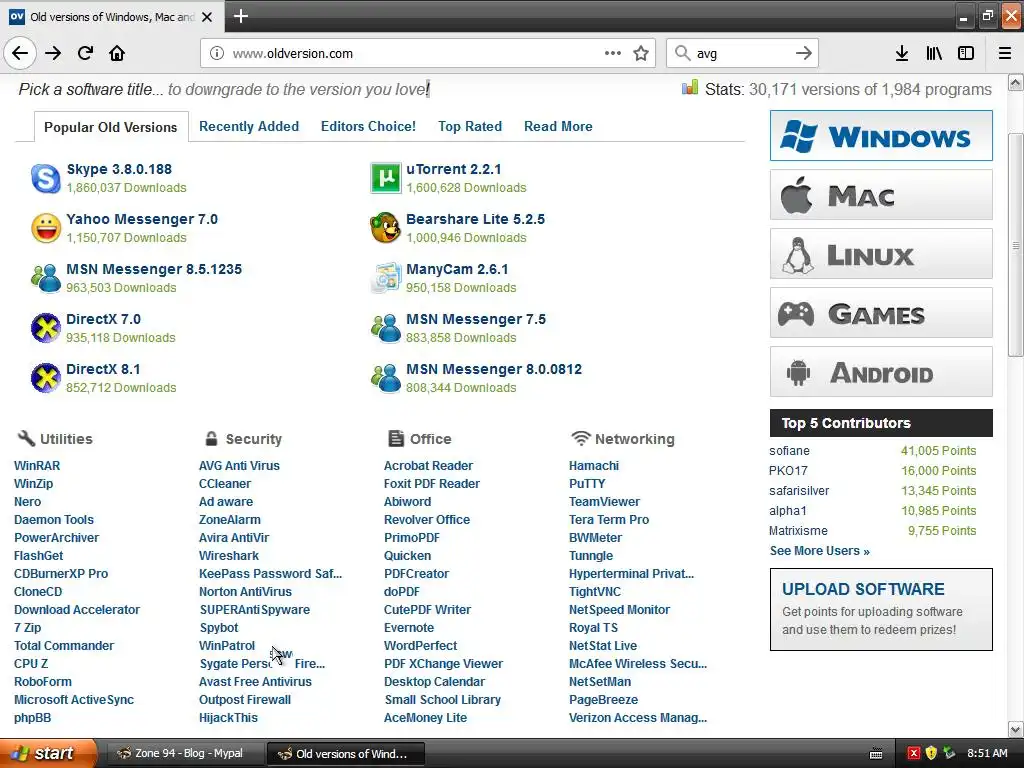Open the downloads arrow icon
The image size is (1024, 768).
click(902, 53)
